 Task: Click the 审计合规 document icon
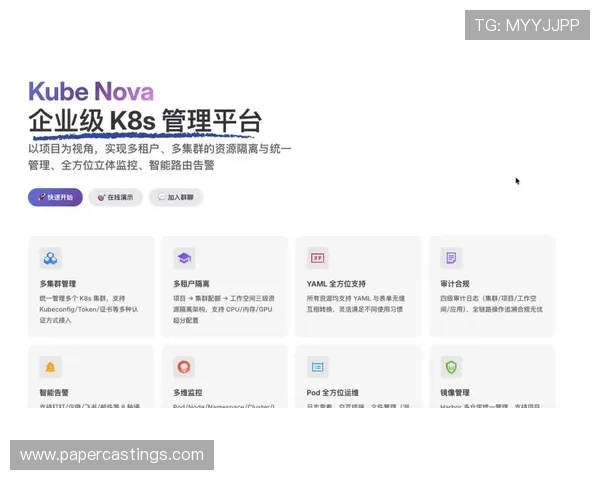point(451,258)
